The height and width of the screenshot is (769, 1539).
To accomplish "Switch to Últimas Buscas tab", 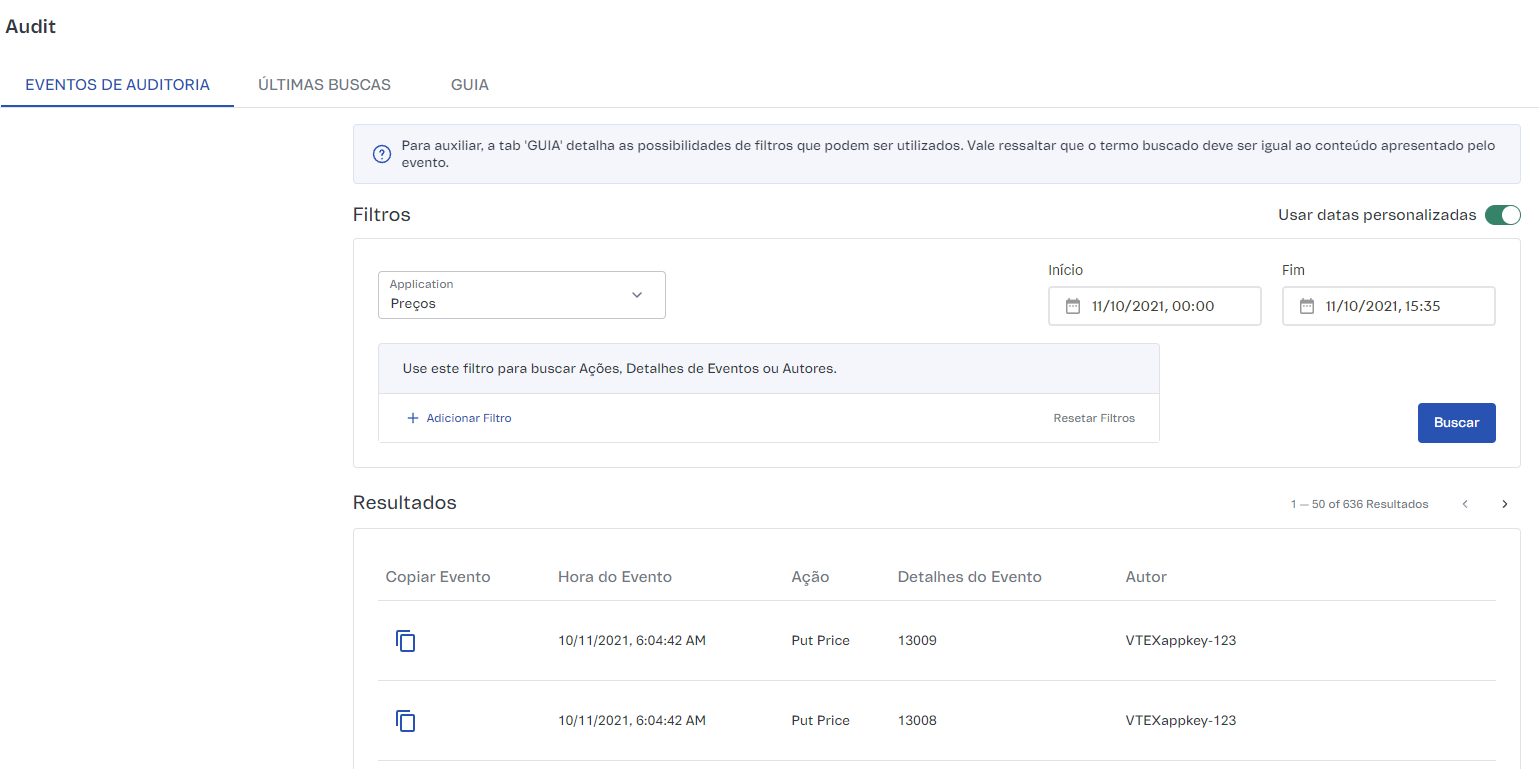I will point(324,85).
